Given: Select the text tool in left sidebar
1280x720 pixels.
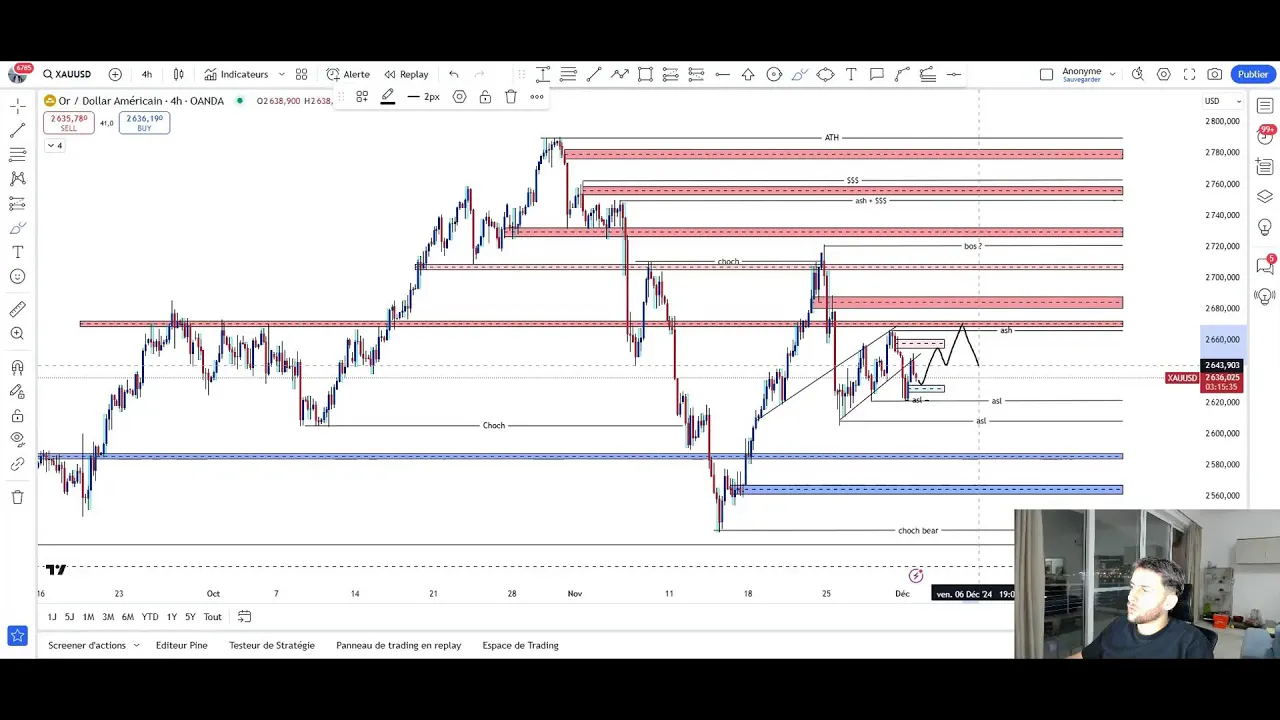Looking at the screenshot, I should pyautogui.click(x=17, y=252).
